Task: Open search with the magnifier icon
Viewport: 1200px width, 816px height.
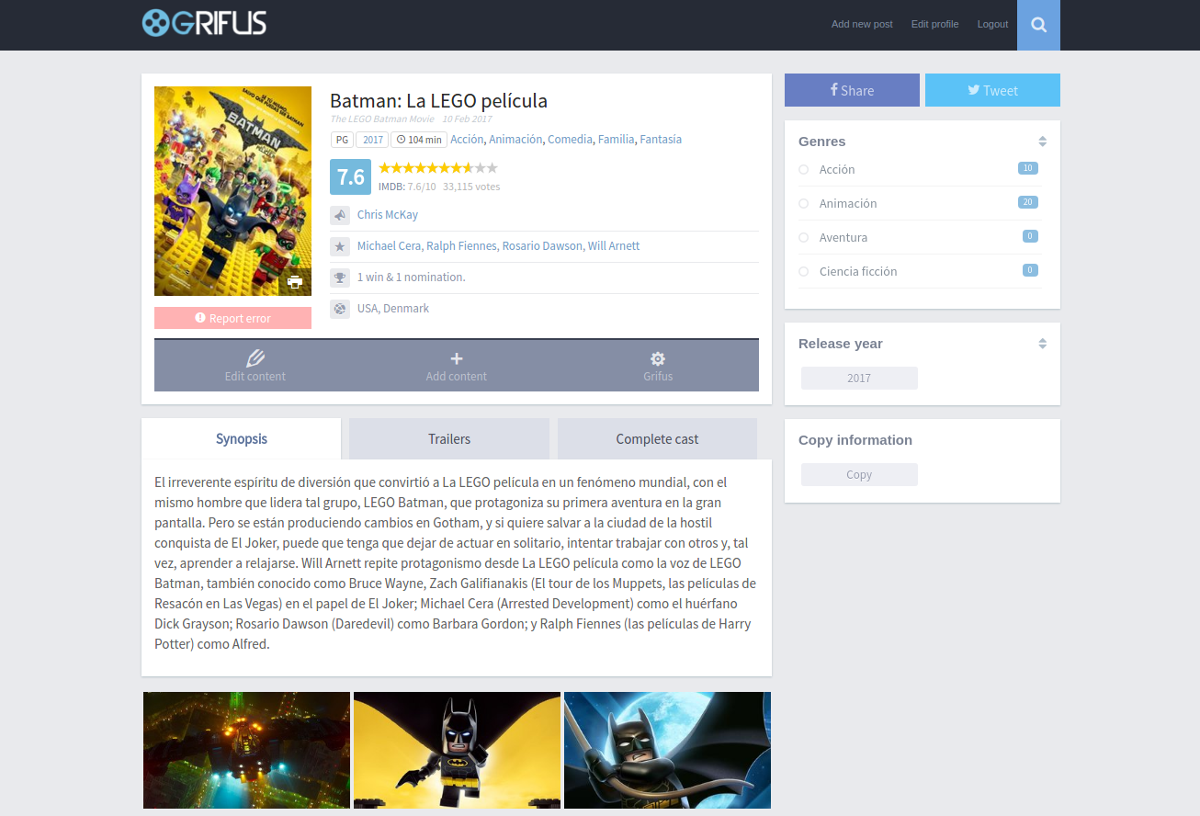Action: coord(1038,25)
